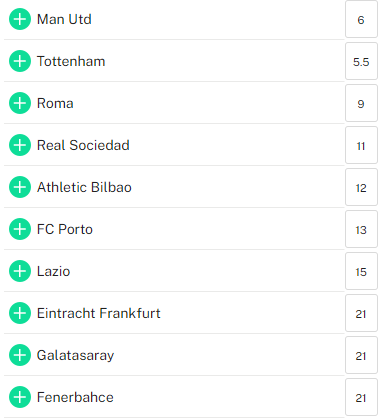
Task: Select odds 6 for Man Utd
Action: 361,19
